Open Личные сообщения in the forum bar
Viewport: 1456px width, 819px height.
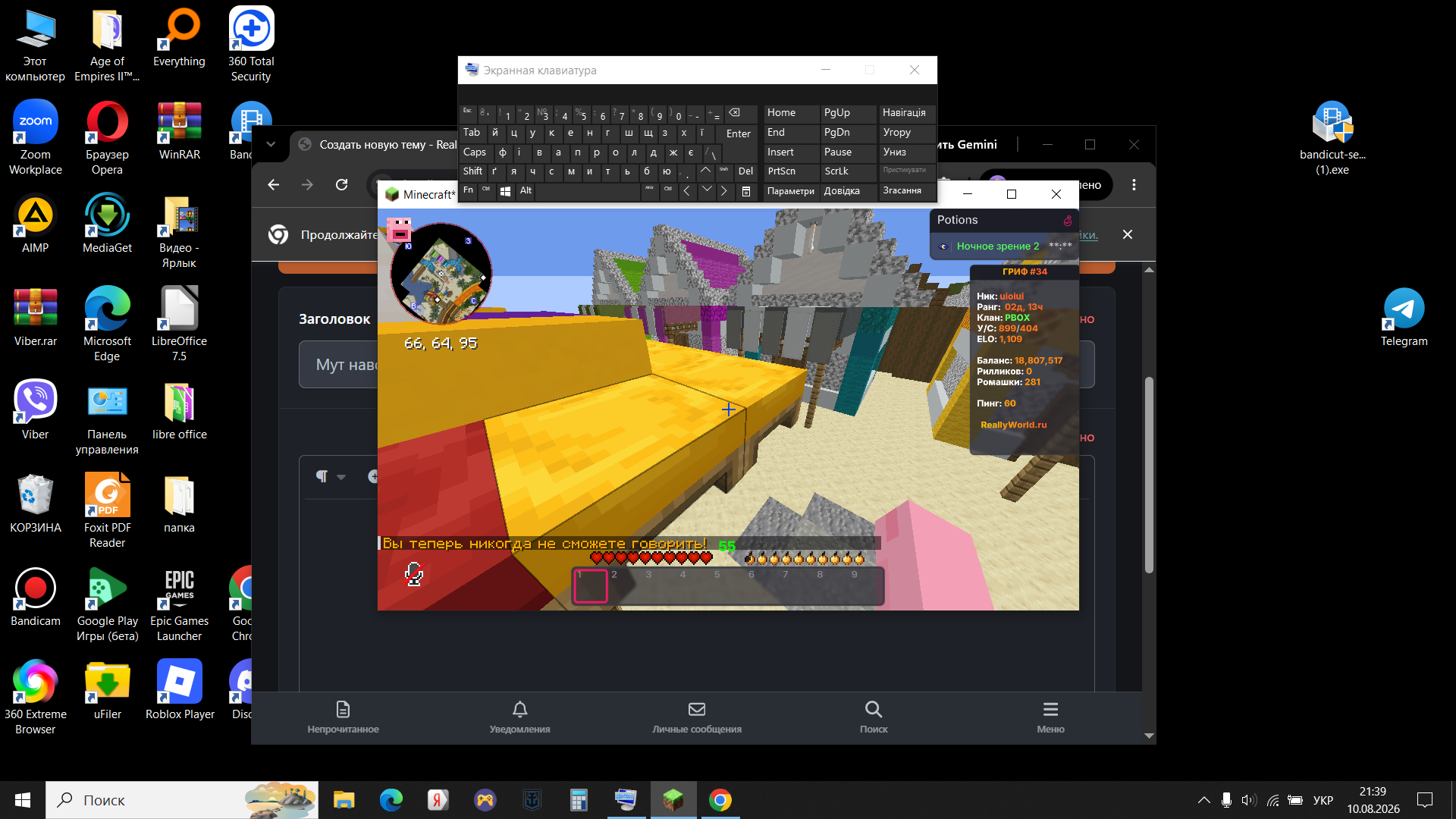pos(697,717)
